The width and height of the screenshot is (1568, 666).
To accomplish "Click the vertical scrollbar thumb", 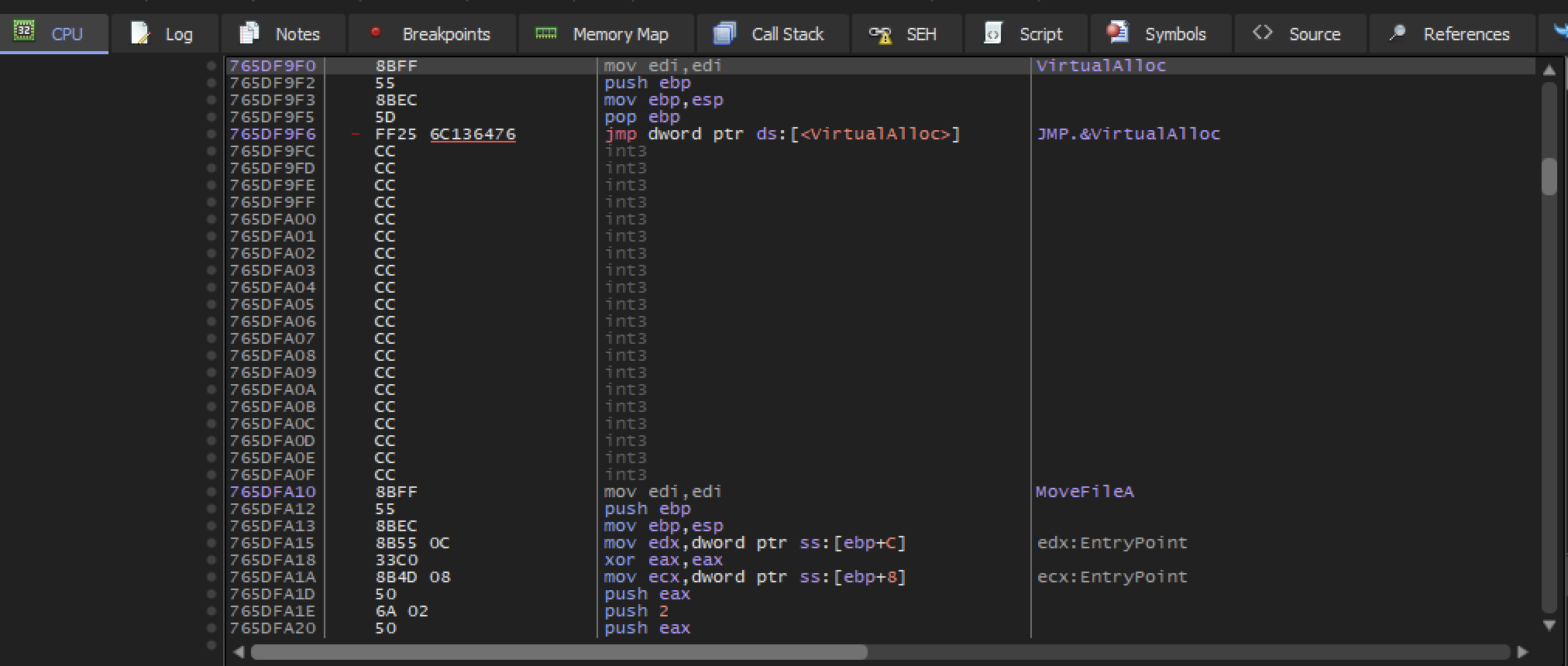I will 1549,176.
